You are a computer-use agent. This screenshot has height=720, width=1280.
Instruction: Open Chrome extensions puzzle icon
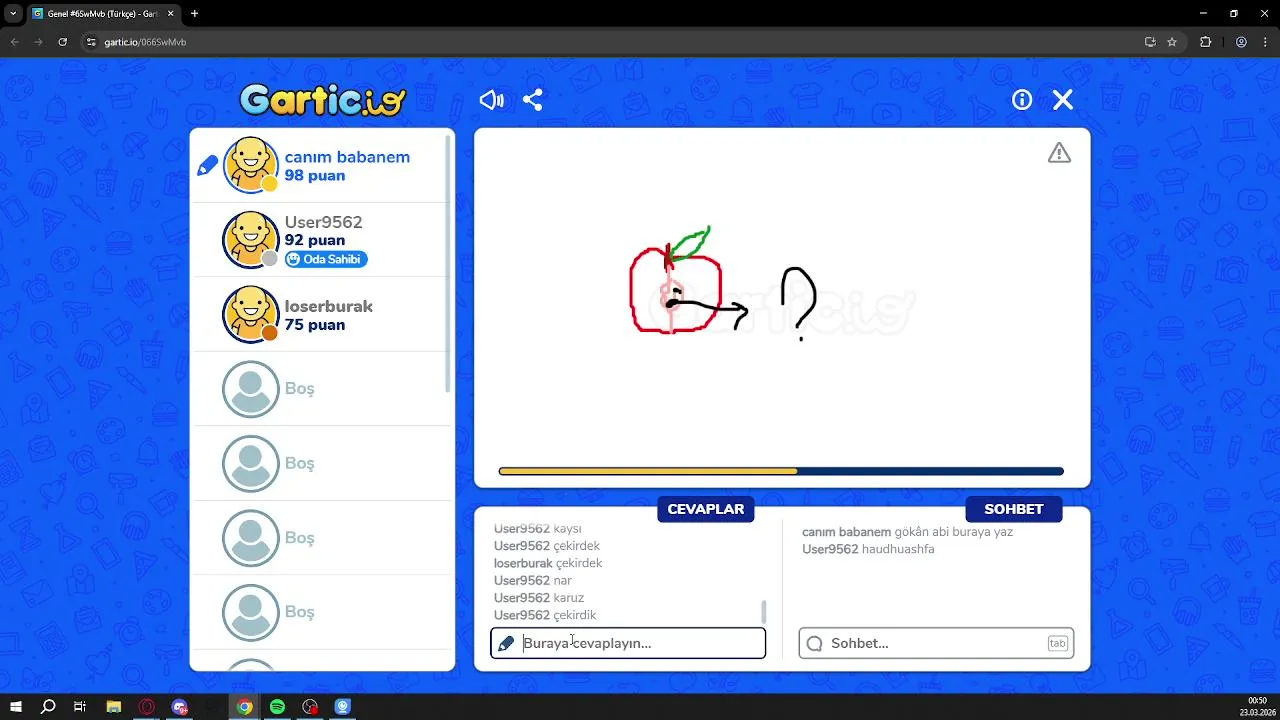[x=1205, y=42]
